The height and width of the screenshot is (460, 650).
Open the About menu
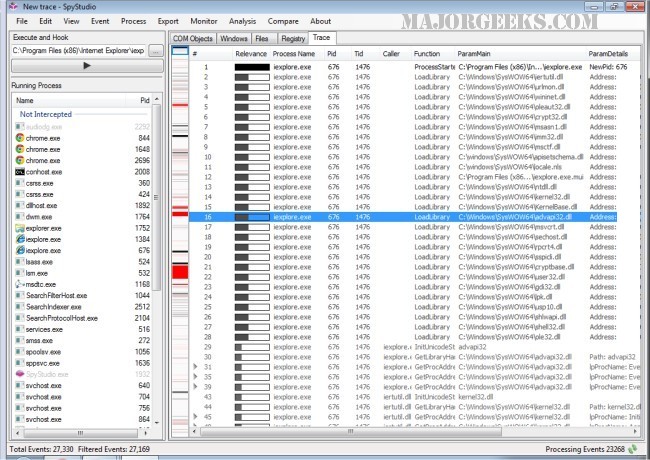pyautogui.click(x=320, y=21)
